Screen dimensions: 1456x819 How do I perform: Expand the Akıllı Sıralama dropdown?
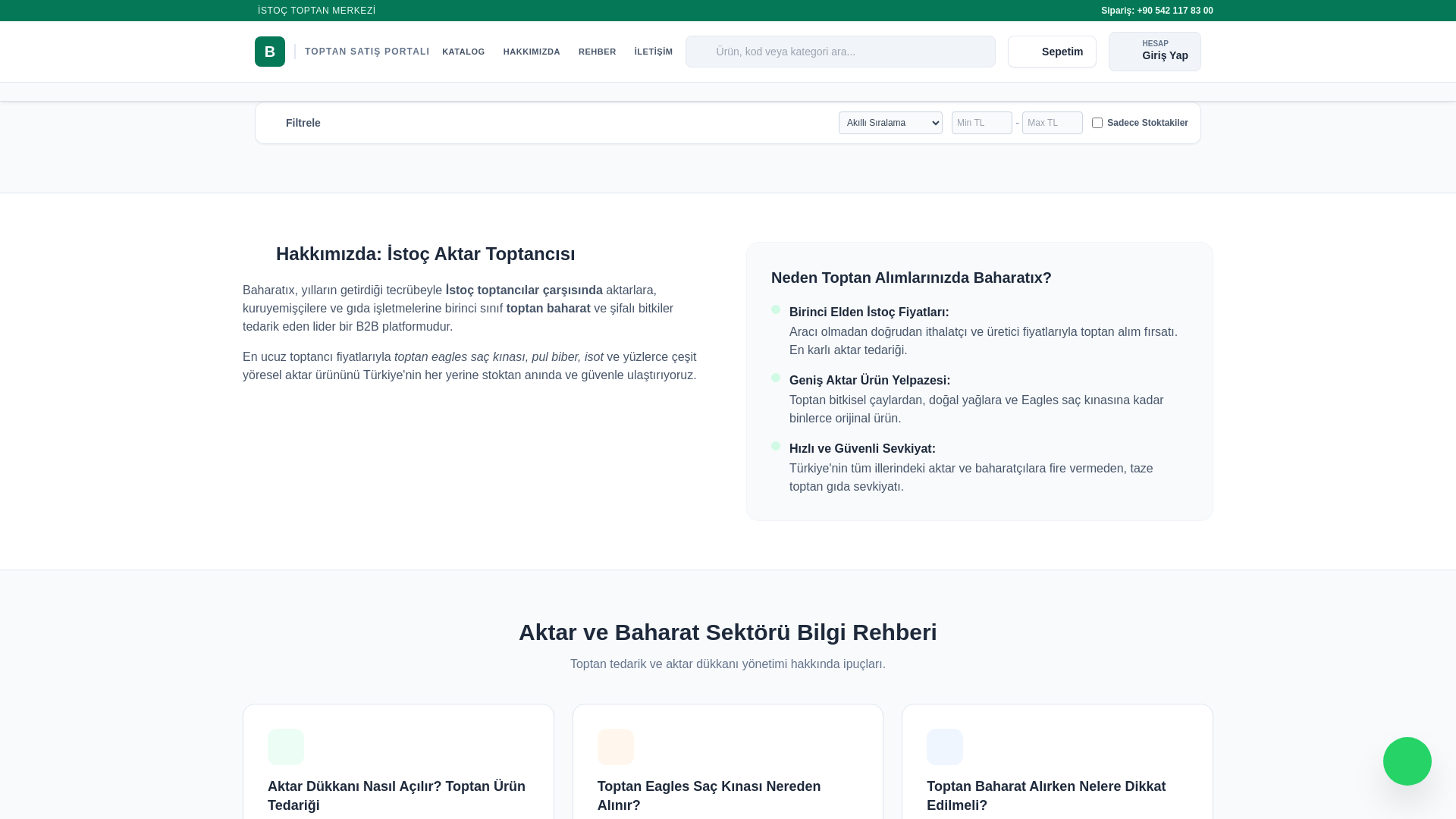point(890,123)
